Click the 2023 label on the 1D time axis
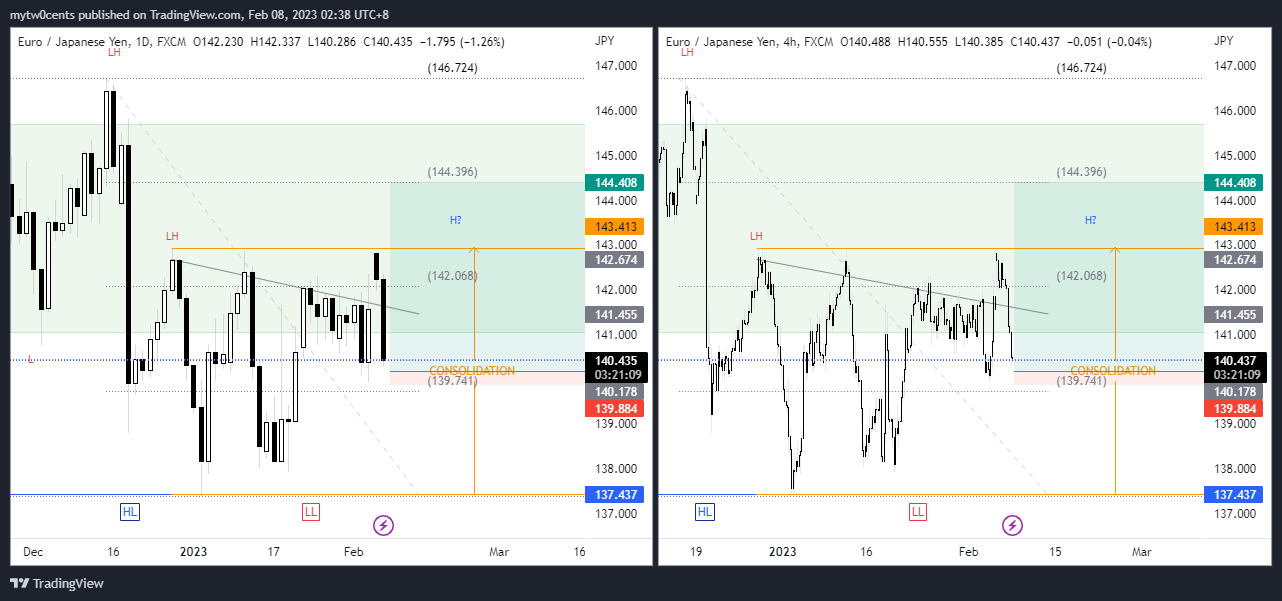 (x=193, y=552)
